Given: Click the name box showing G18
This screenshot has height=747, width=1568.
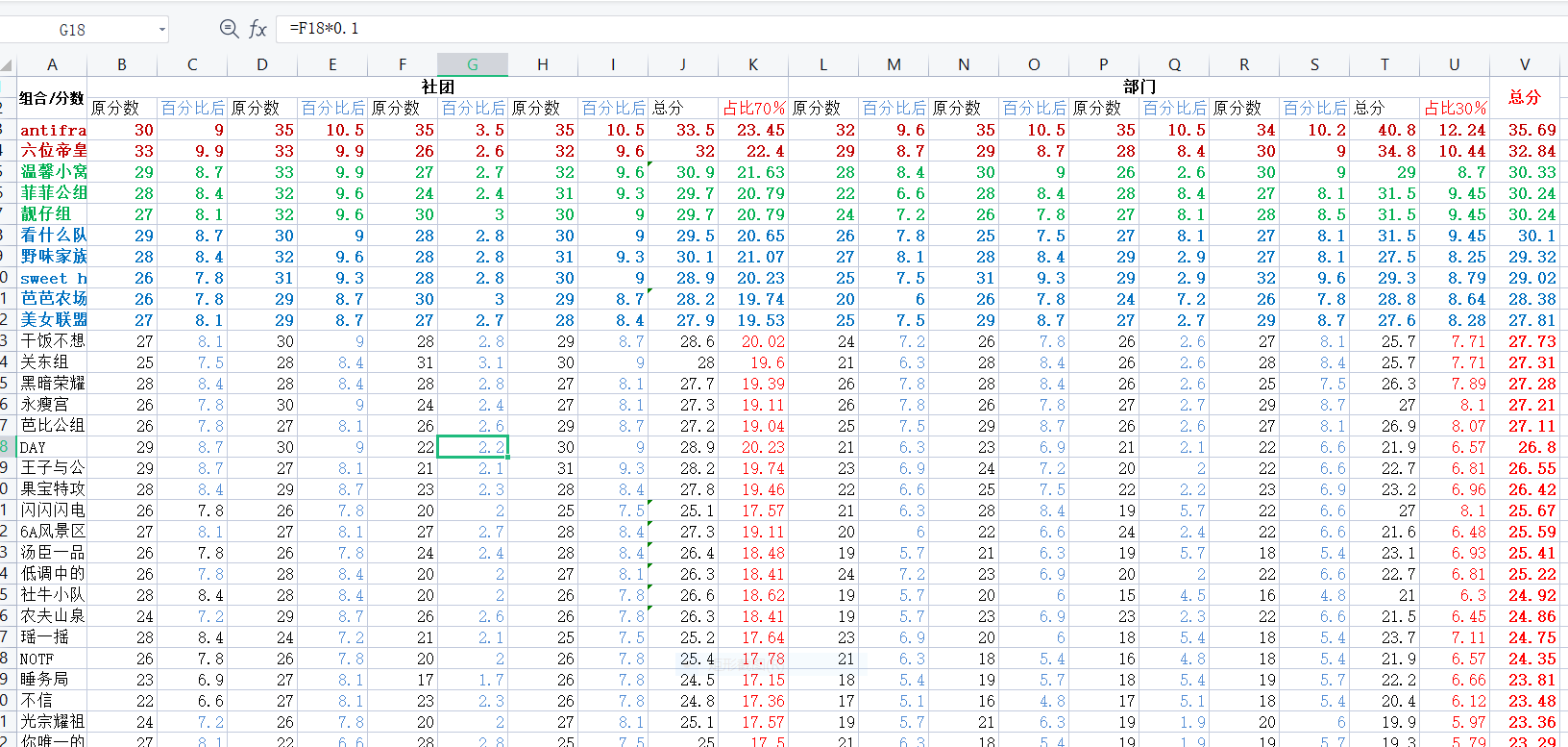Looking at the screenshot, I should click(73, 30).
